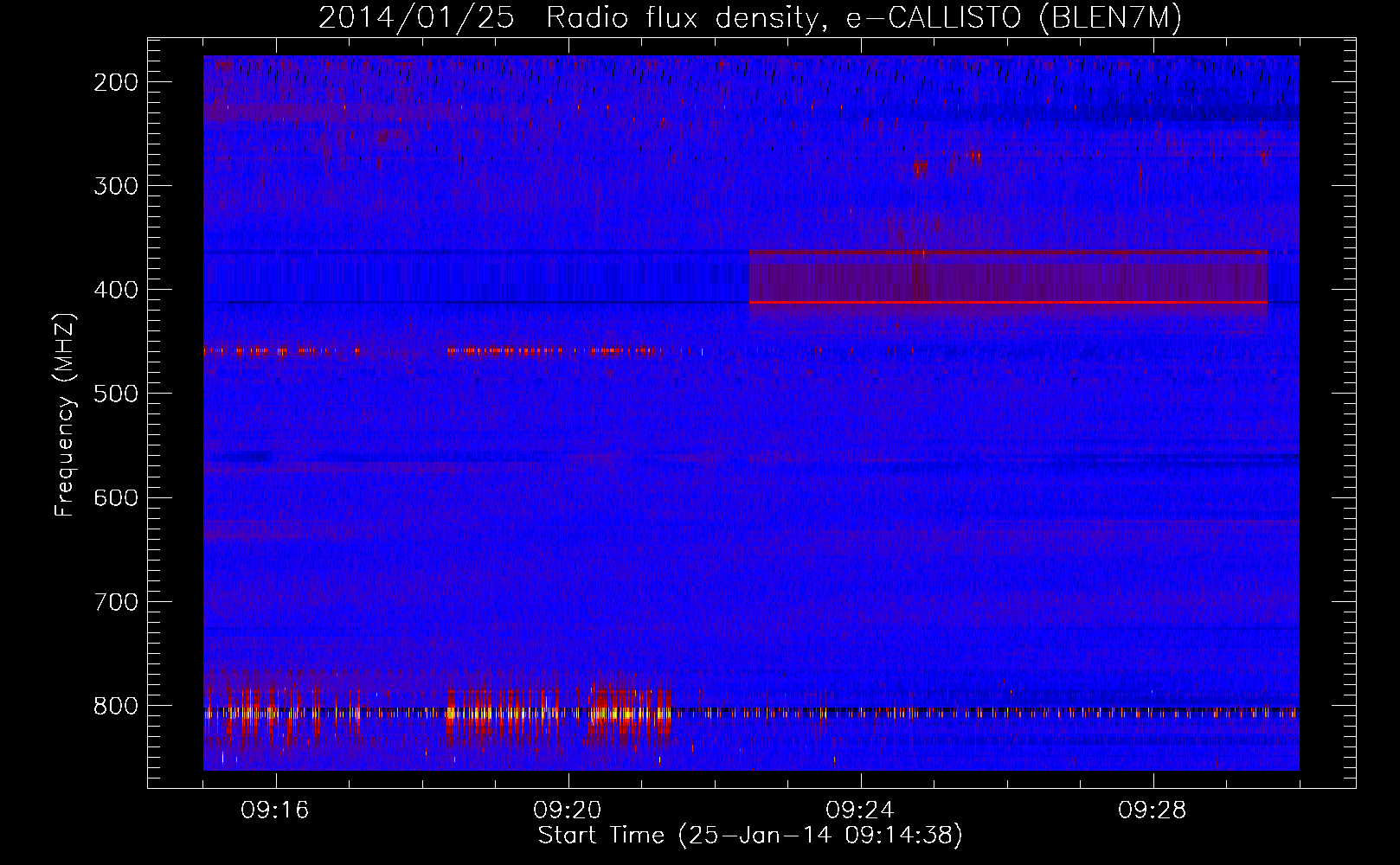The height and width of the screenshot is (865, 1400).
Task: Click the 600 frequency tick label
Action: pyautogui.click(x=116, y=497)
